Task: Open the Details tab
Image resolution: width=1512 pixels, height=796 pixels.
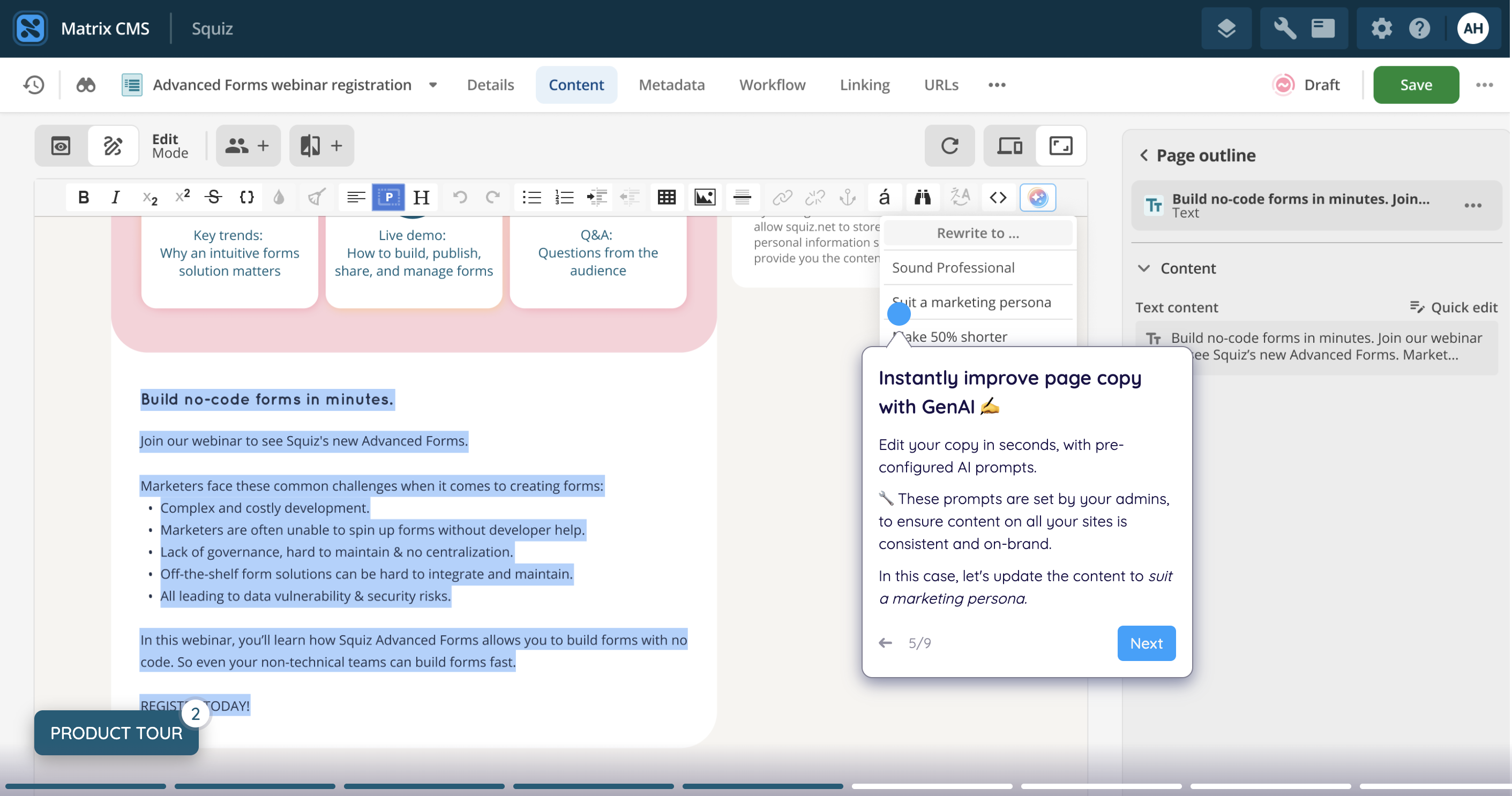Action: tap(490, 85)
